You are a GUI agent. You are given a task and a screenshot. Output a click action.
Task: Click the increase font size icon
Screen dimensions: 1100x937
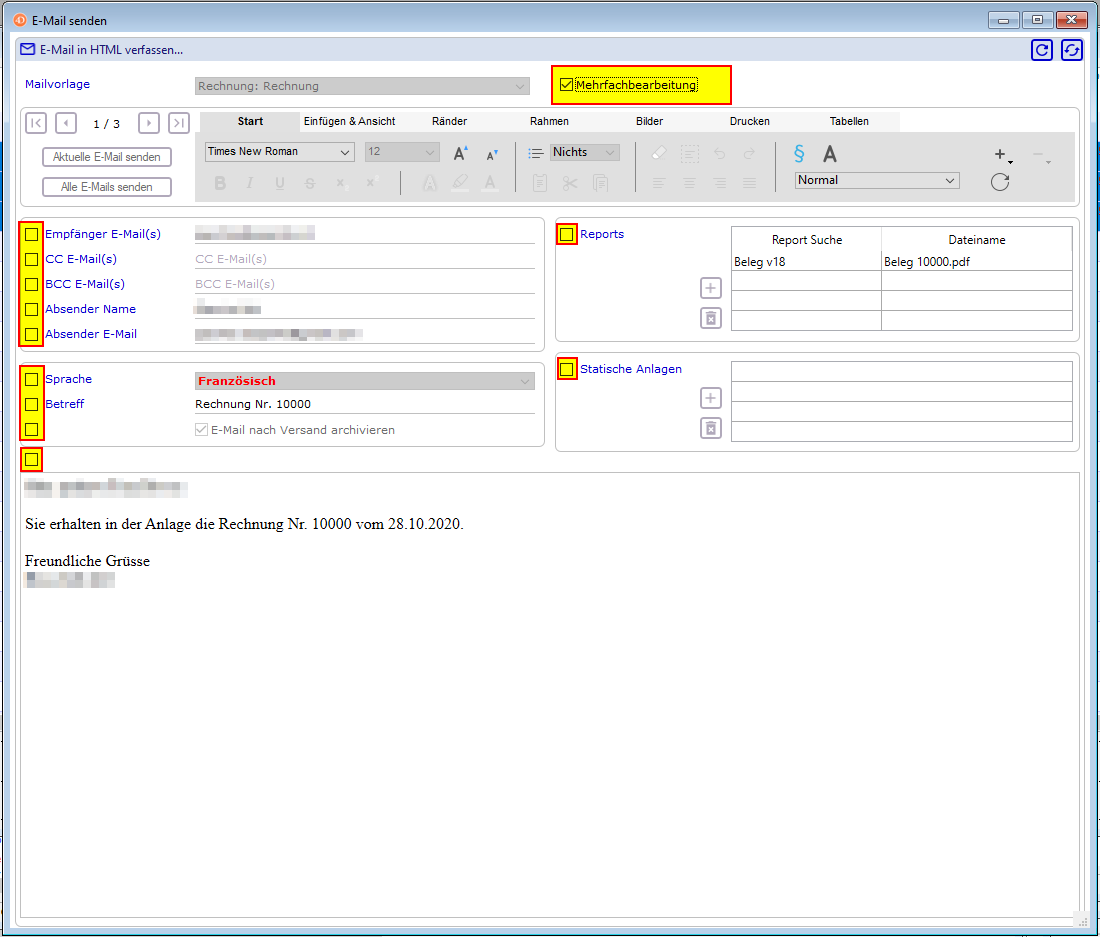[x=460, y=153]
